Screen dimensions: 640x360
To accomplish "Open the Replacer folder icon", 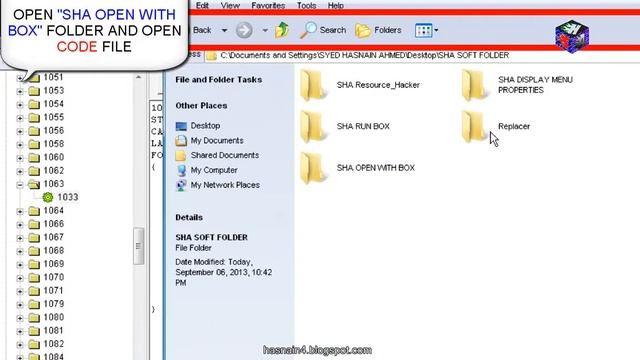I will [x=474, y=127].
